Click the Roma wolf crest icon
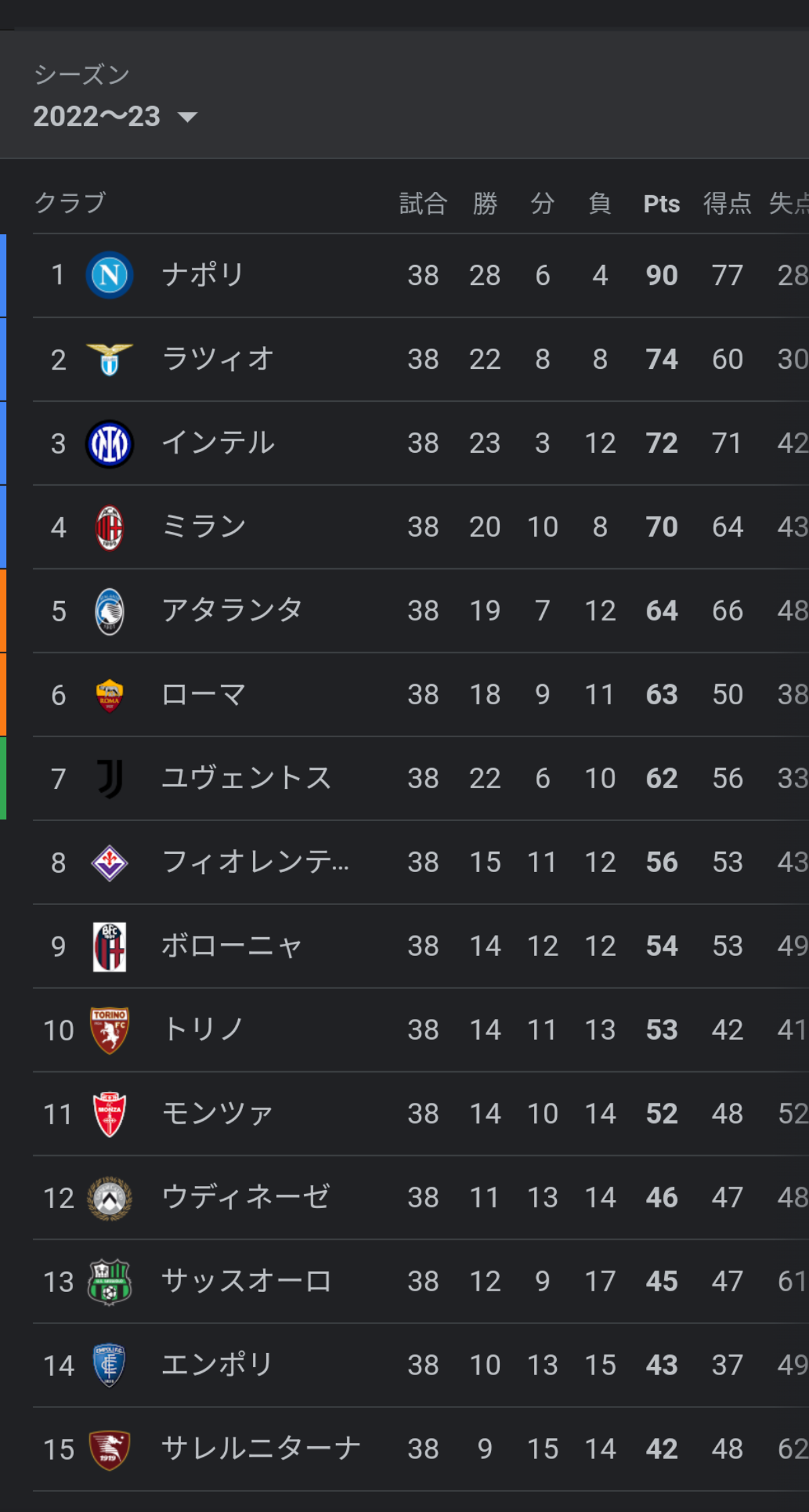The height and width of the screenshot is (1512, 809). [x=109, y=695]
